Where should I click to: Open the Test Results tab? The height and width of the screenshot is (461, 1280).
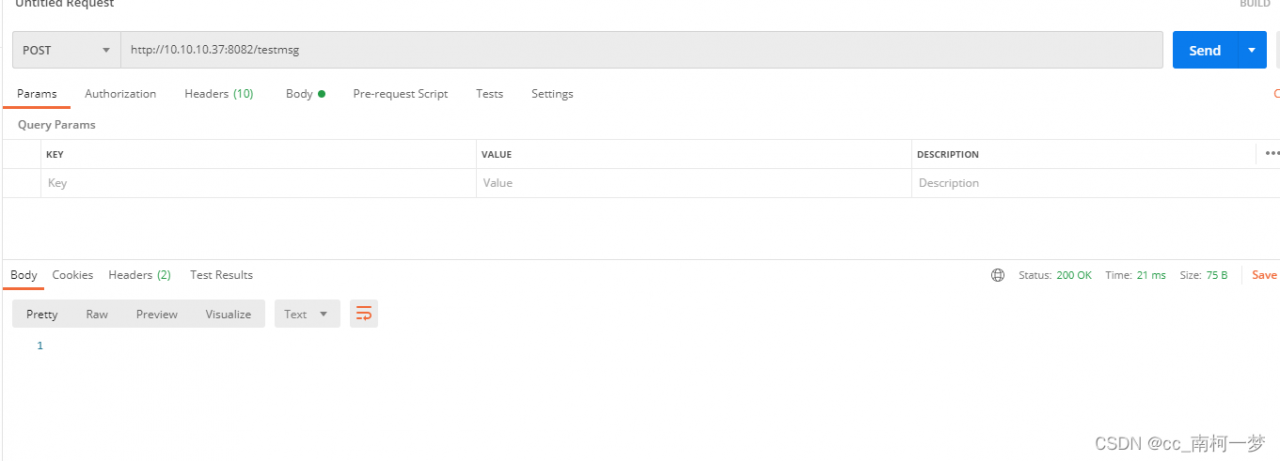coord(221,275)
